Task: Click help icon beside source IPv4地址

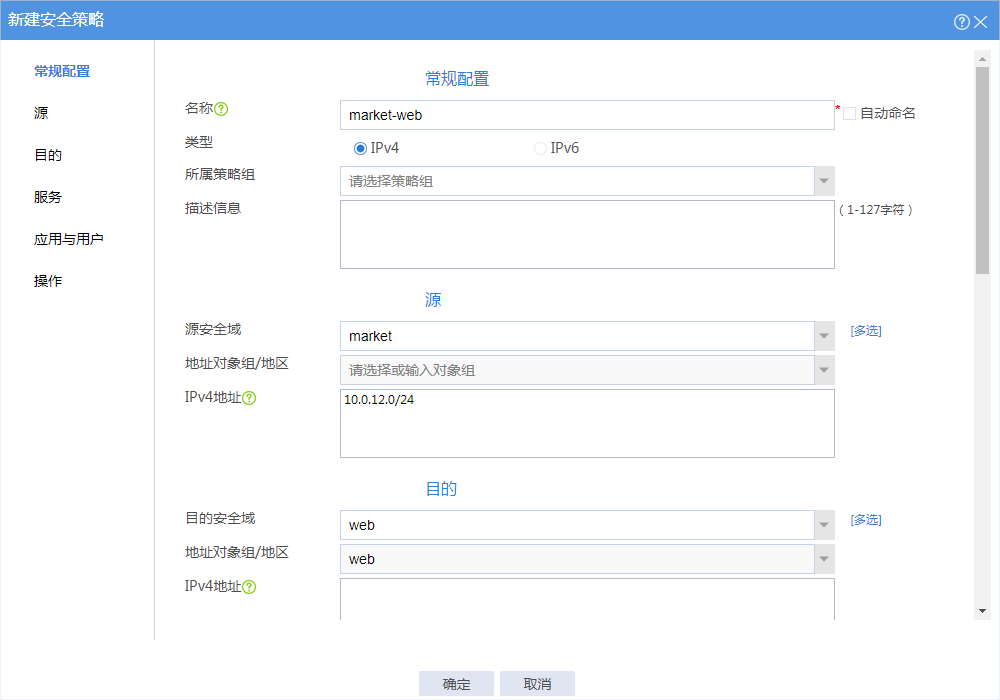Action: tap(250, 398)
